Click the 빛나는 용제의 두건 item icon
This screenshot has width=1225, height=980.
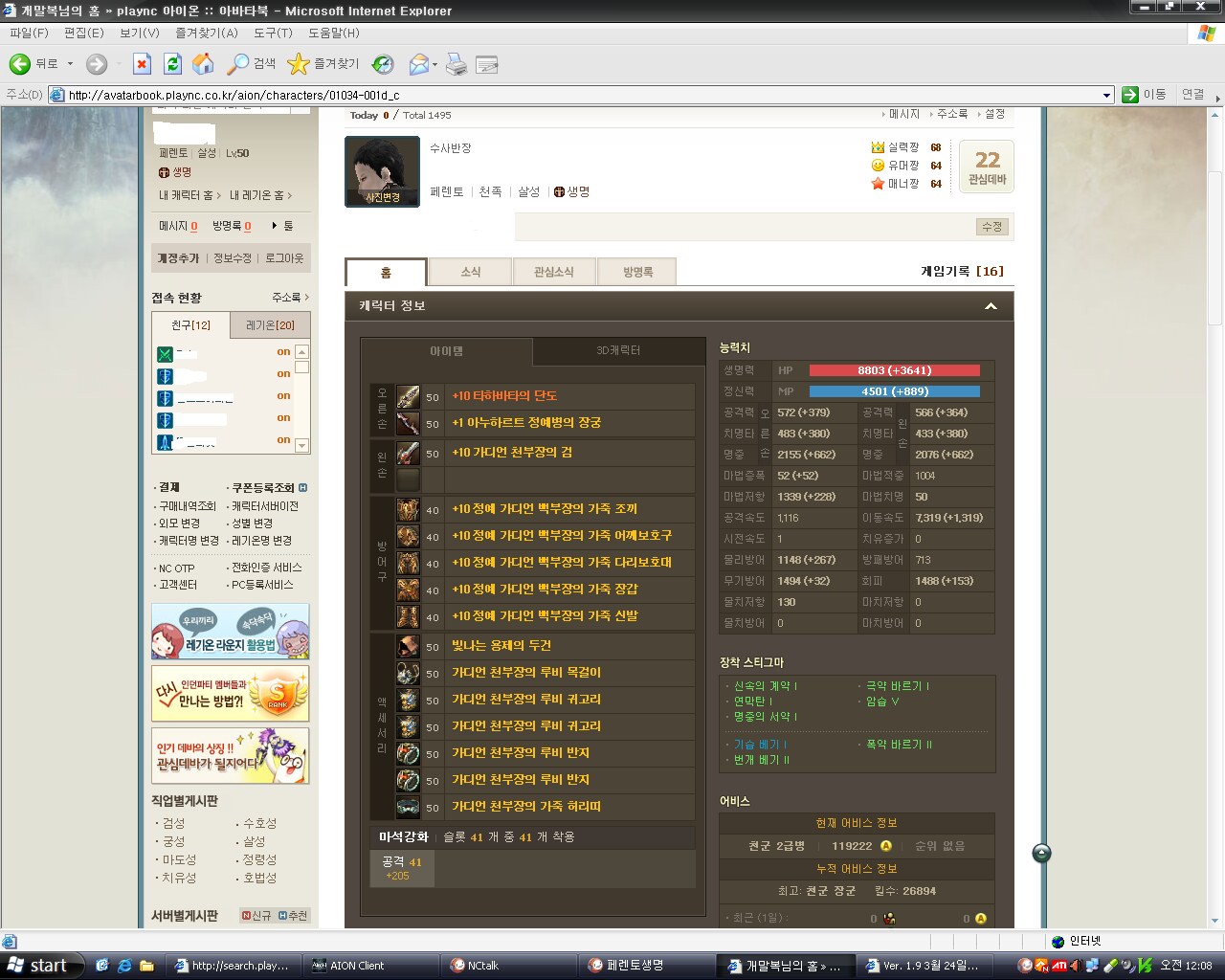(x=408, y=646)
